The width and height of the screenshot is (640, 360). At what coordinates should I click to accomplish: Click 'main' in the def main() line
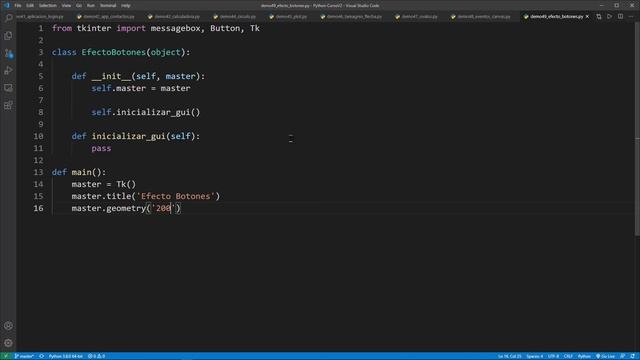pos(81,172)
